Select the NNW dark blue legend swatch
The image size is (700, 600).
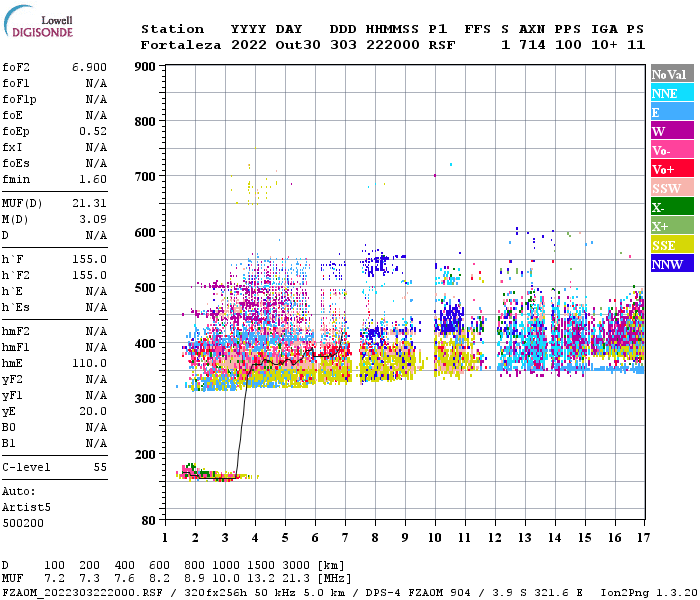click(x=672, y=263)
